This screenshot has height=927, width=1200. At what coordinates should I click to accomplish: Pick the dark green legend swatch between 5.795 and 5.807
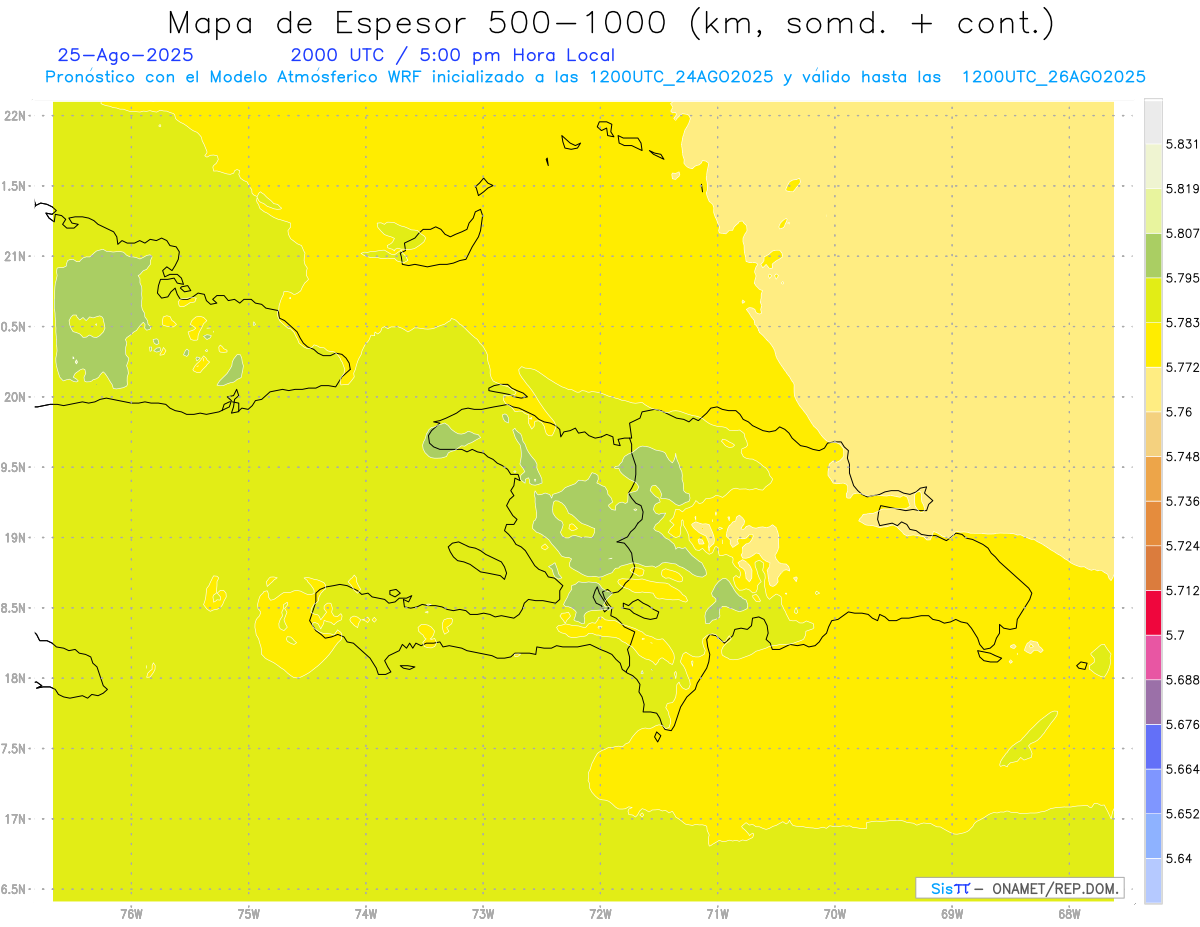coord(1153,255)
